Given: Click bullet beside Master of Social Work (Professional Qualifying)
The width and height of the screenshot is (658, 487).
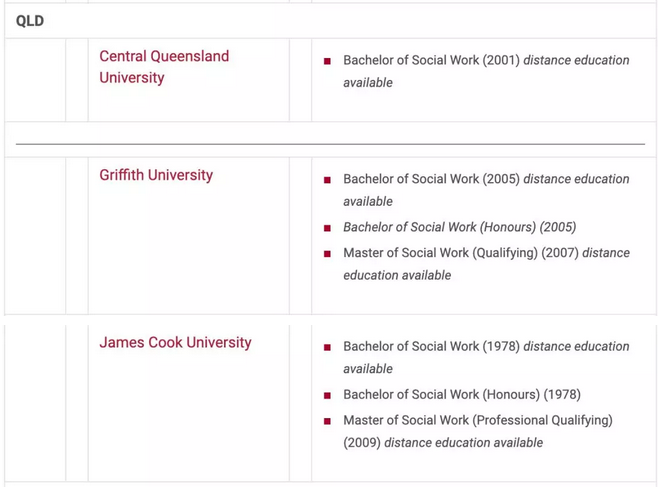Looking at the screenshot, I should (327, 421).
